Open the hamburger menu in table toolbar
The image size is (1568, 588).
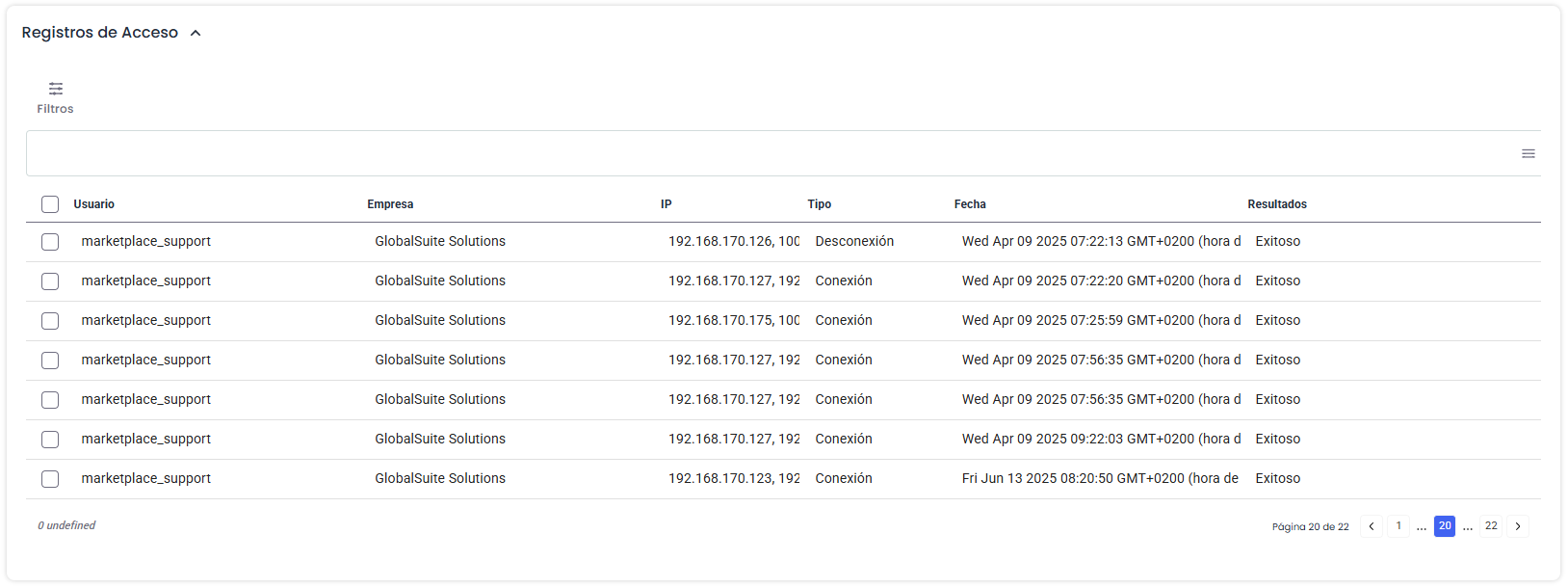1528,154
